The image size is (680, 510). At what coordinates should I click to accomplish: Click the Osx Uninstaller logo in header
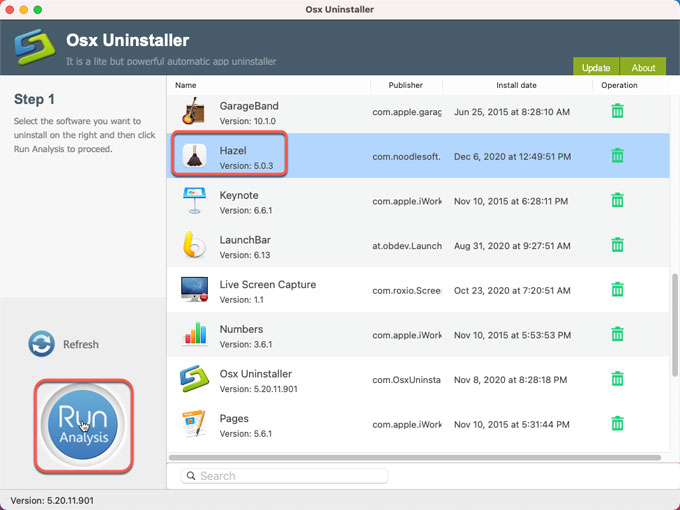(35, 47)
